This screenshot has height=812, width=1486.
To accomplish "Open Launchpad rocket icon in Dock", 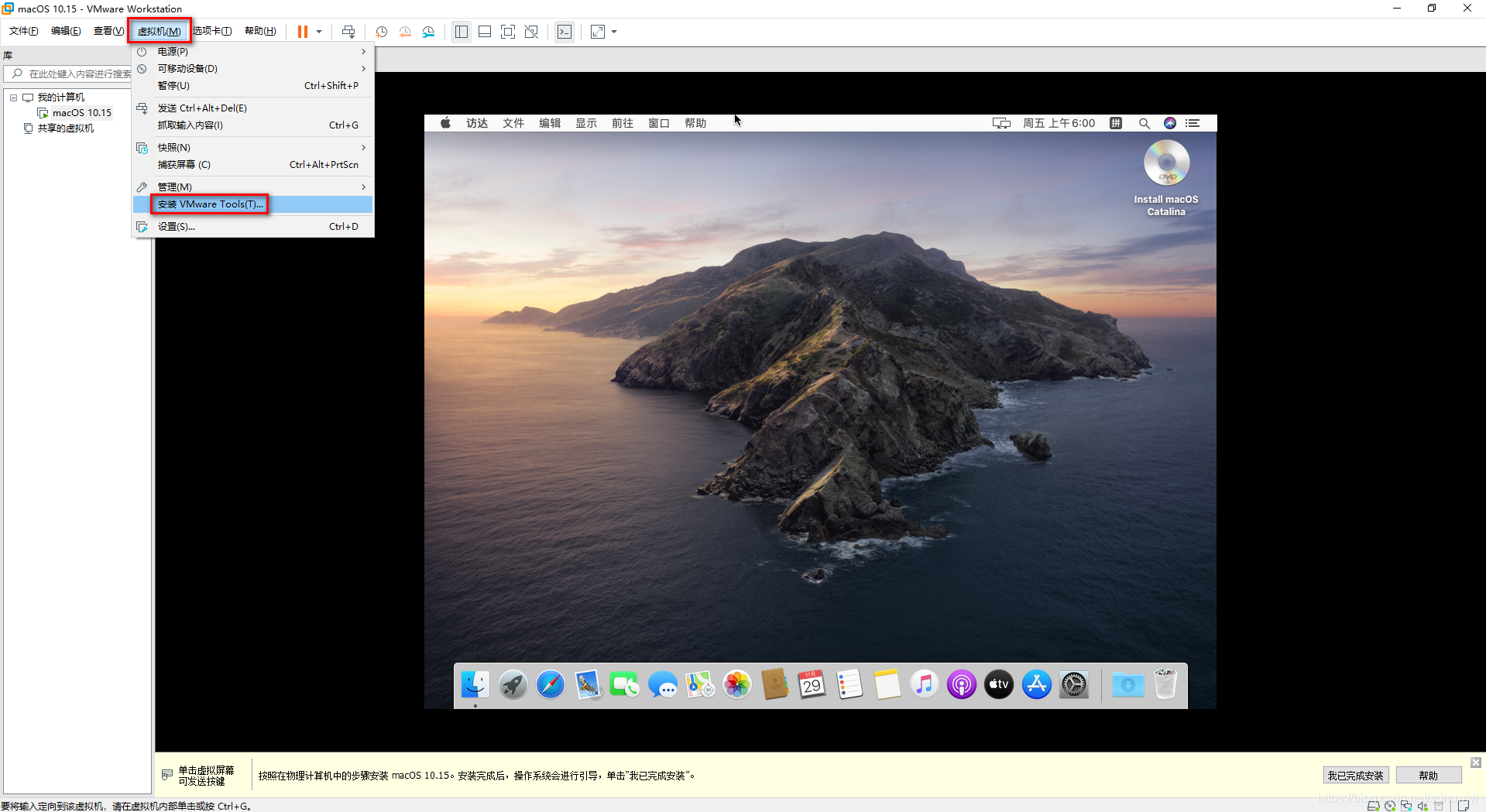I will [x=513, y=685].
